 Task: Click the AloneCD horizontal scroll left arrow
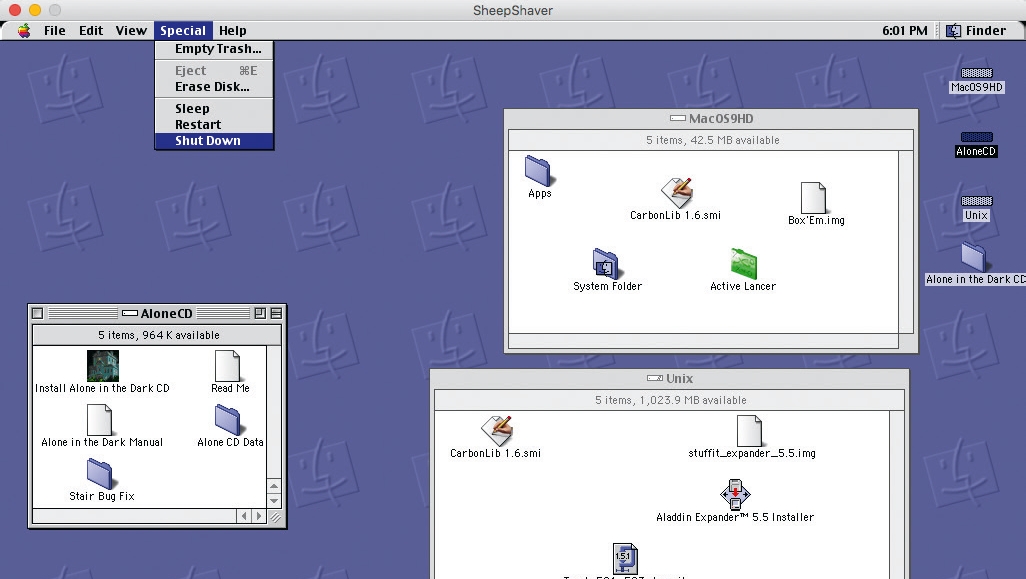[x=244, y=516]
